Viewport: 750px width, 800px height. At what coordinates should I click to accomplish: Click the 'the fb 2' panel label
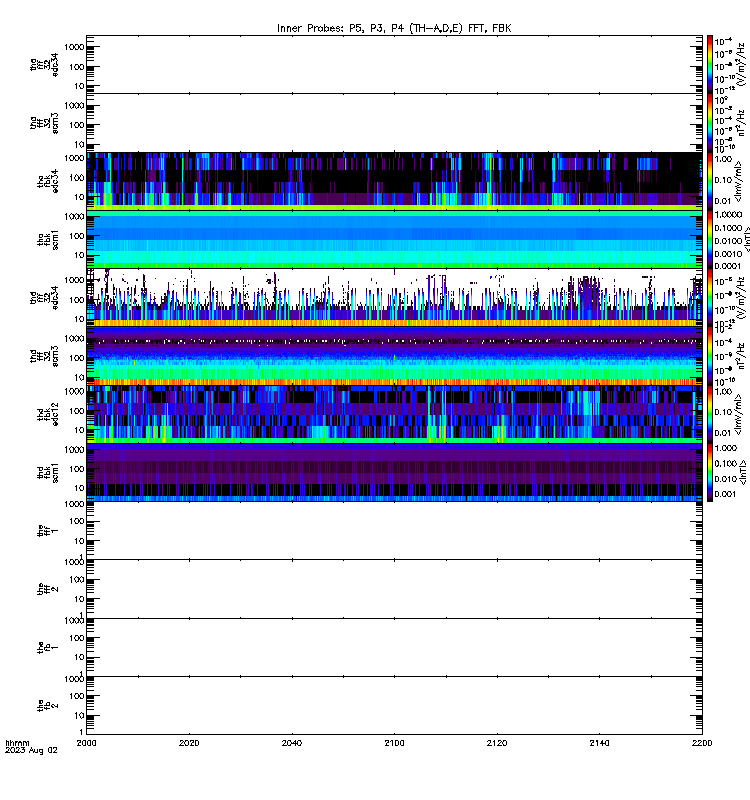tap(47, 705)
